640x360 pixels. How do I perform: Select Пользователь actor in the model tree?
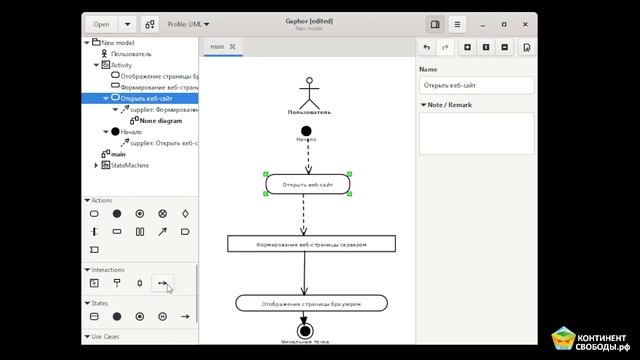point(131,54)
